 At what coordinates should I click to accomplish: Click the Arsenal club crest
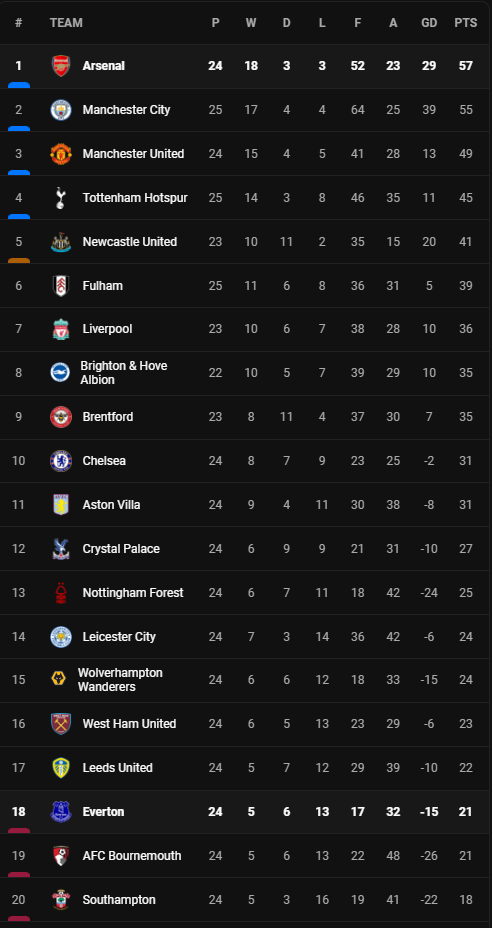click(x=60, y=66)
